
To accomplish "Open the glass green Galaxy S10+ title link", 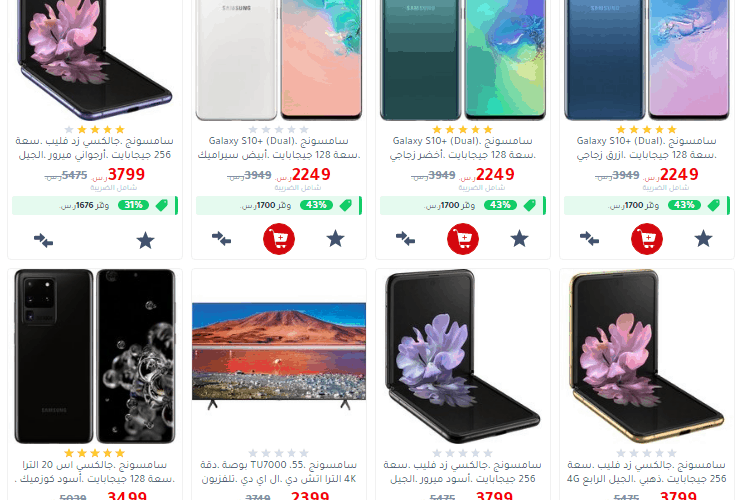I will [463, 148].
